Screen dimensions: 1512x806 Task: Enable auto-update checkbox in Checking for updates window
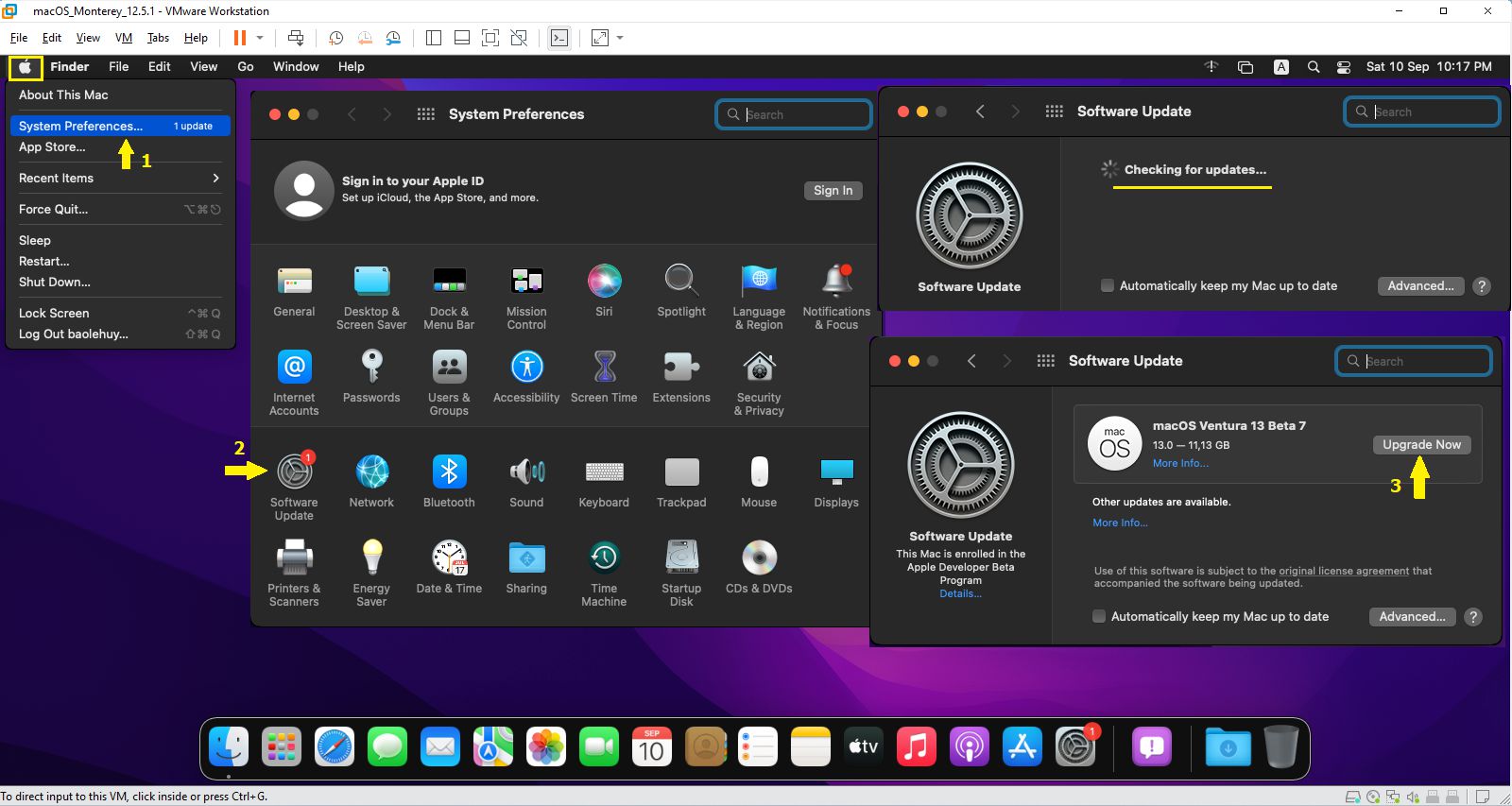coord(1108,285)
